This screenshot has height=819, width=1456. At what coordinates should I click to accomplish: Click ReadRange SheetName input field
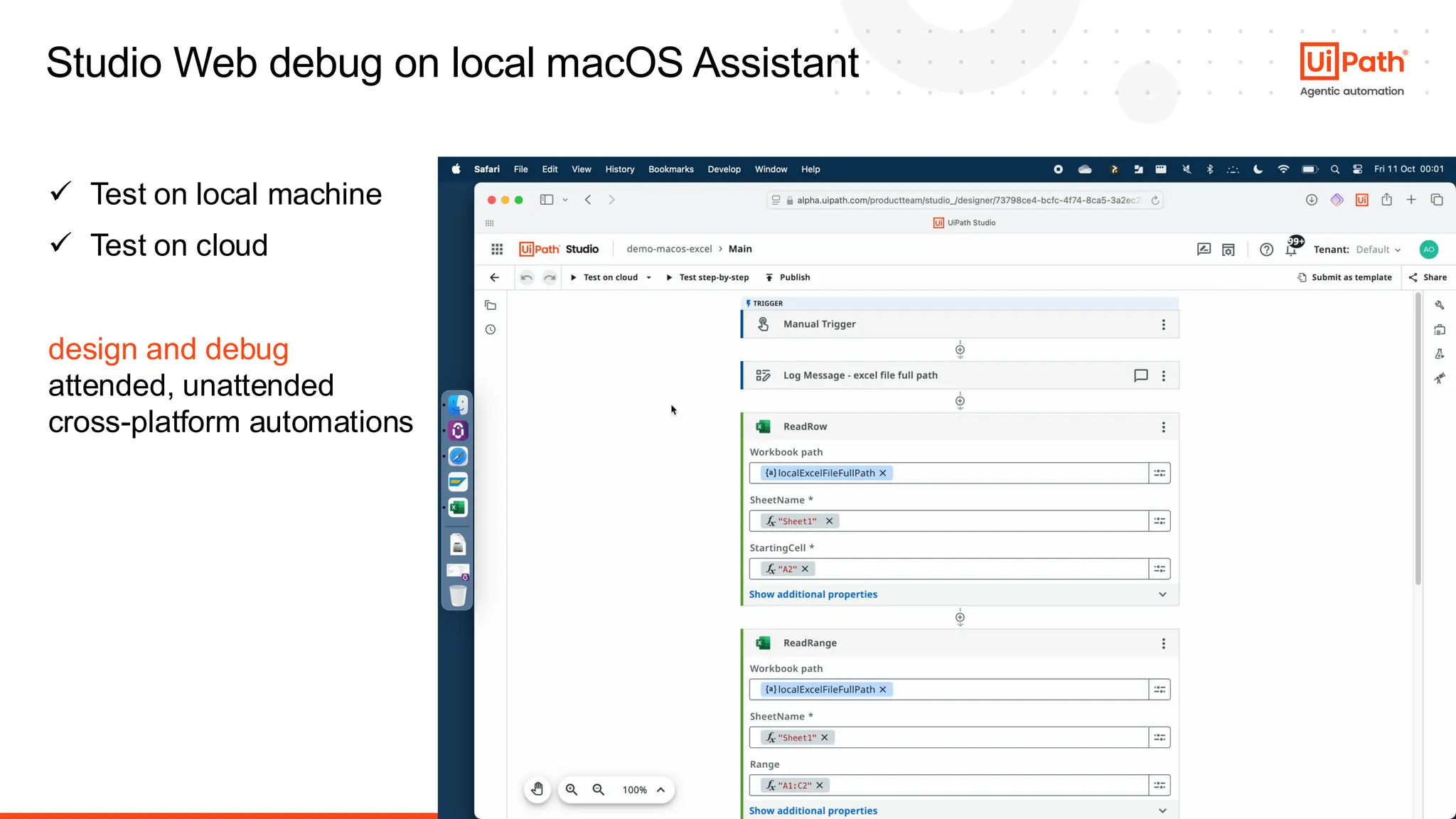click(x=948, y=737)
